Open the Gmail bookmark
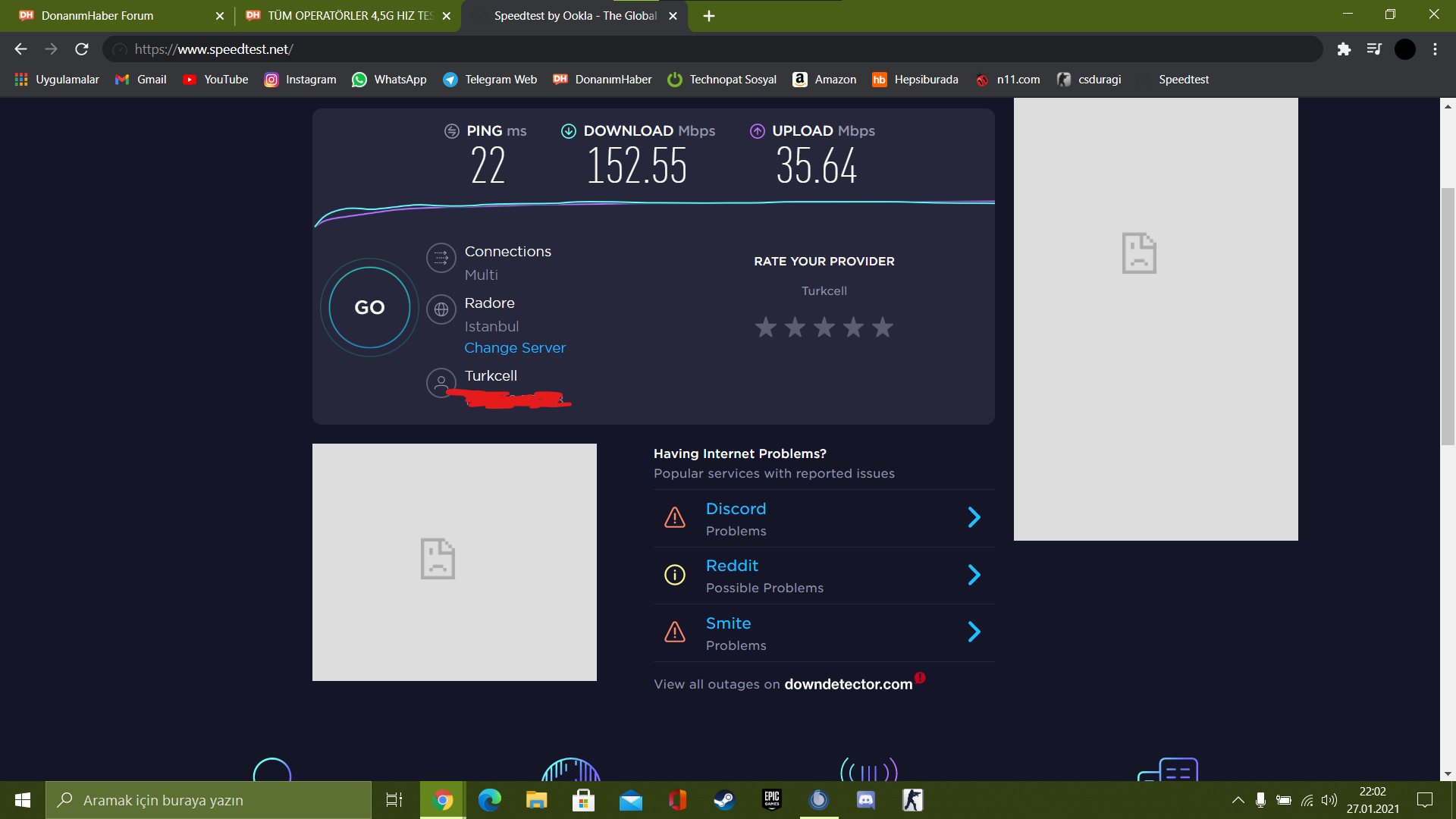 pos(141,80)
